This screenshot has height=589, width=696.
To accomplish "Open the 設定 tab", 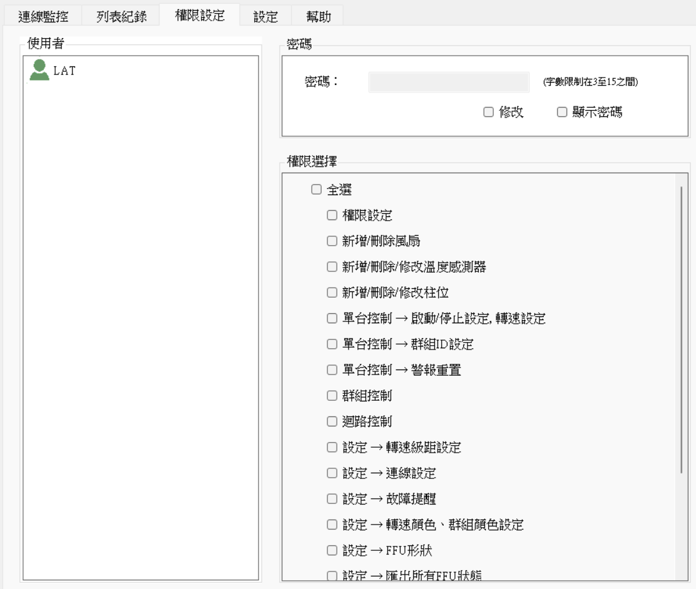I will coord(265,16).
